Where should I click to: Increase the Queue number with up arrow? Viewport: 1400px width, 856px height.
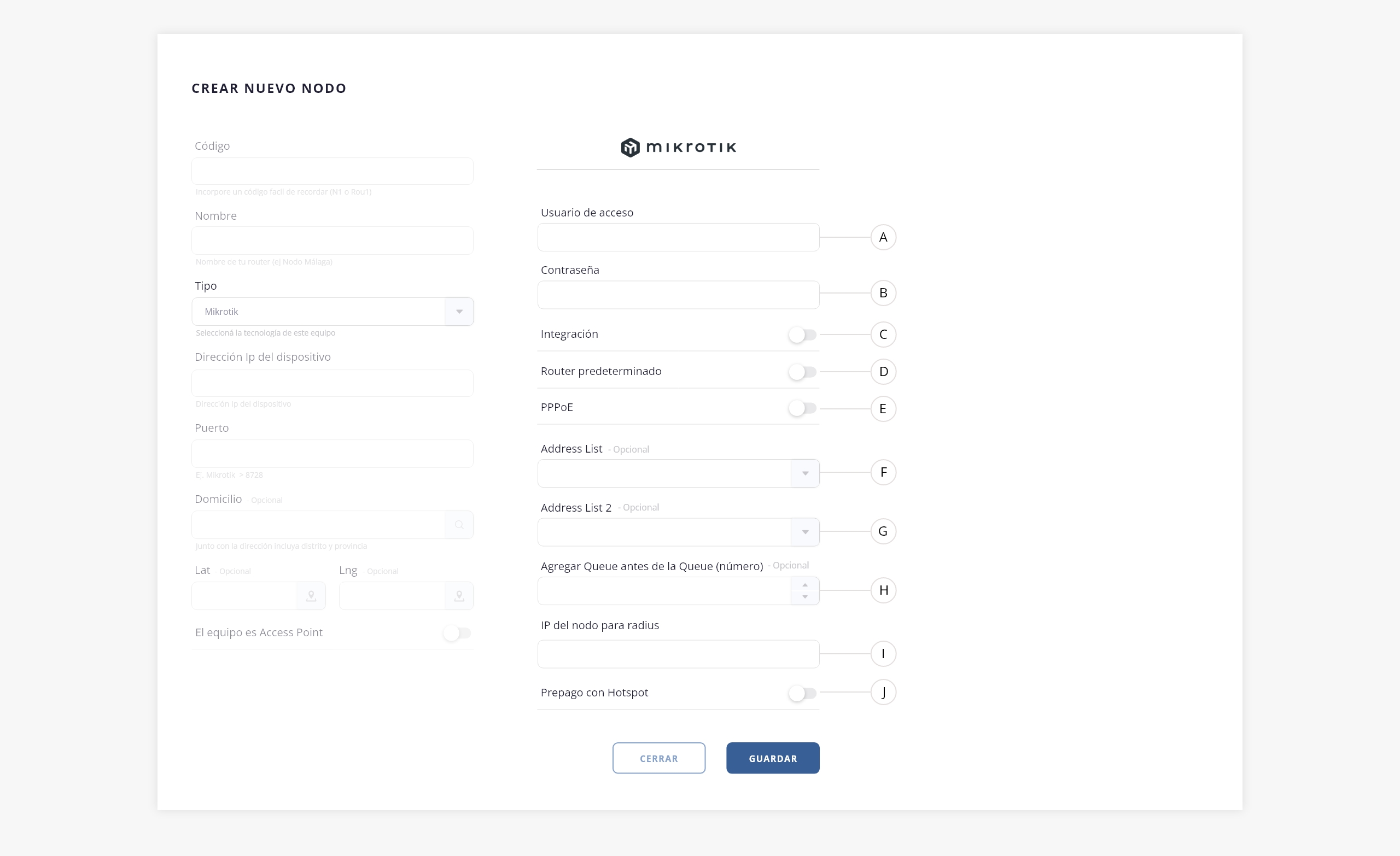tap(804, 584)
